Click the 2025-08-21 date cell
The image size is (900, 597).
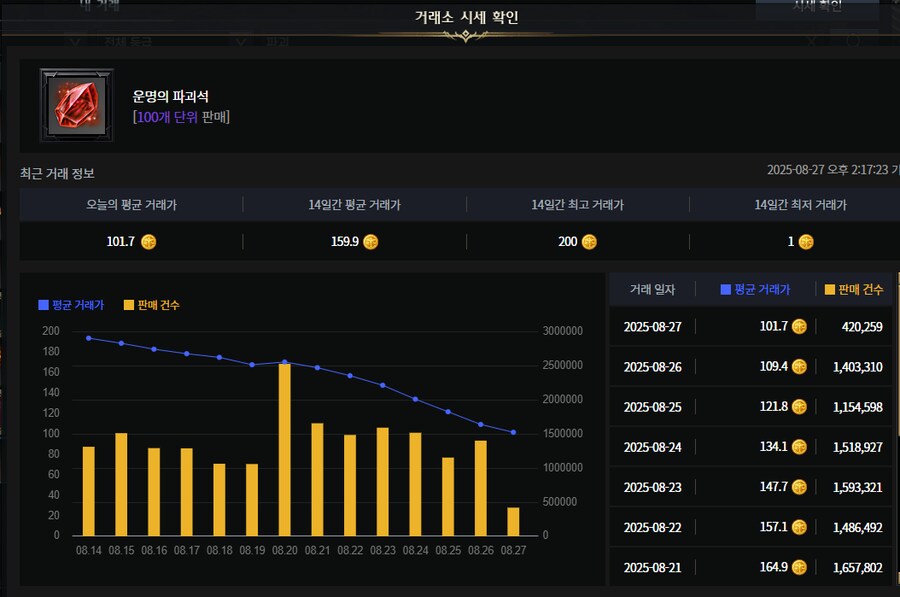[x=653, y=568]
